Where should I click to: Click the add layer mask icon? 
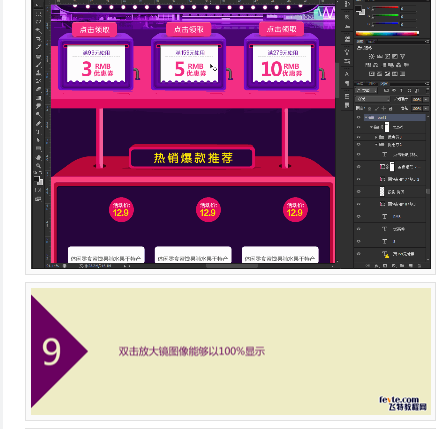click(385, 266)
